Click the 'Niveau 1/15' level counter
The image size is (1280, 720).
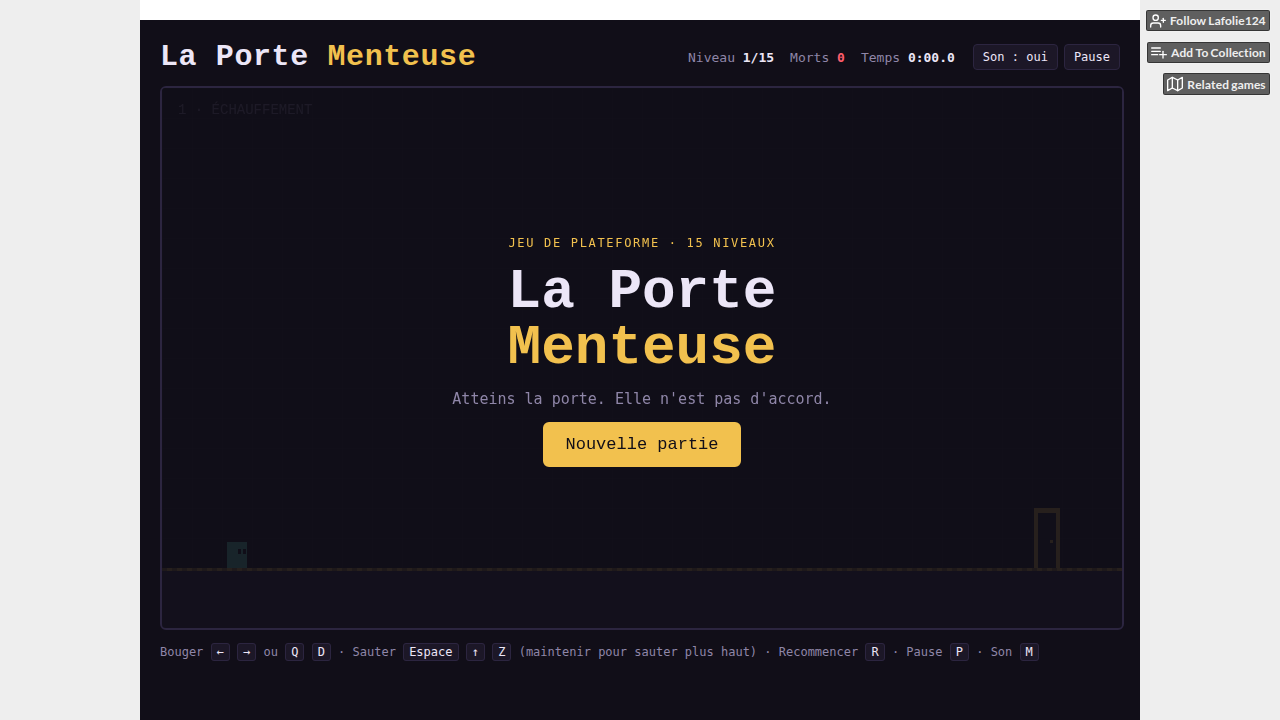(x=731, y=58)
